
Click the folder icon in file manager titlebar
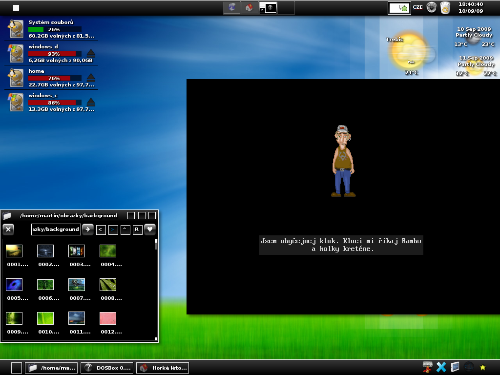point(8,216)
